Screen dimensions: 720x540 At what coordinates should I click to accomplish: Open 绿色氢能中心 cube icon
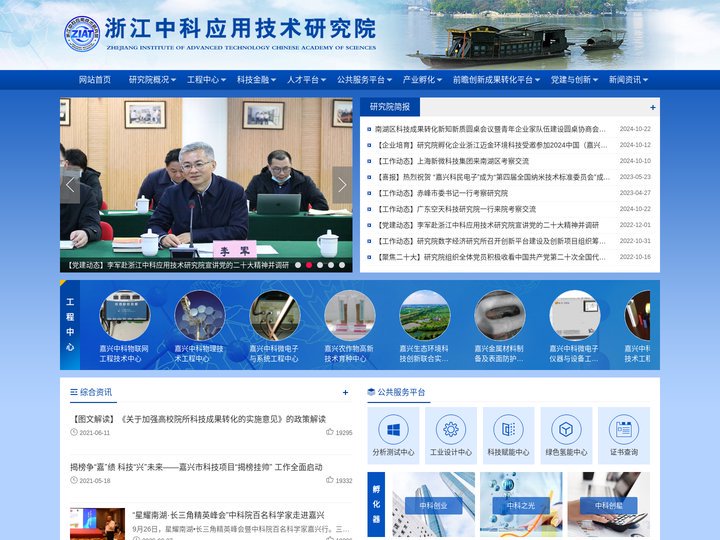[x=566, y=429]
